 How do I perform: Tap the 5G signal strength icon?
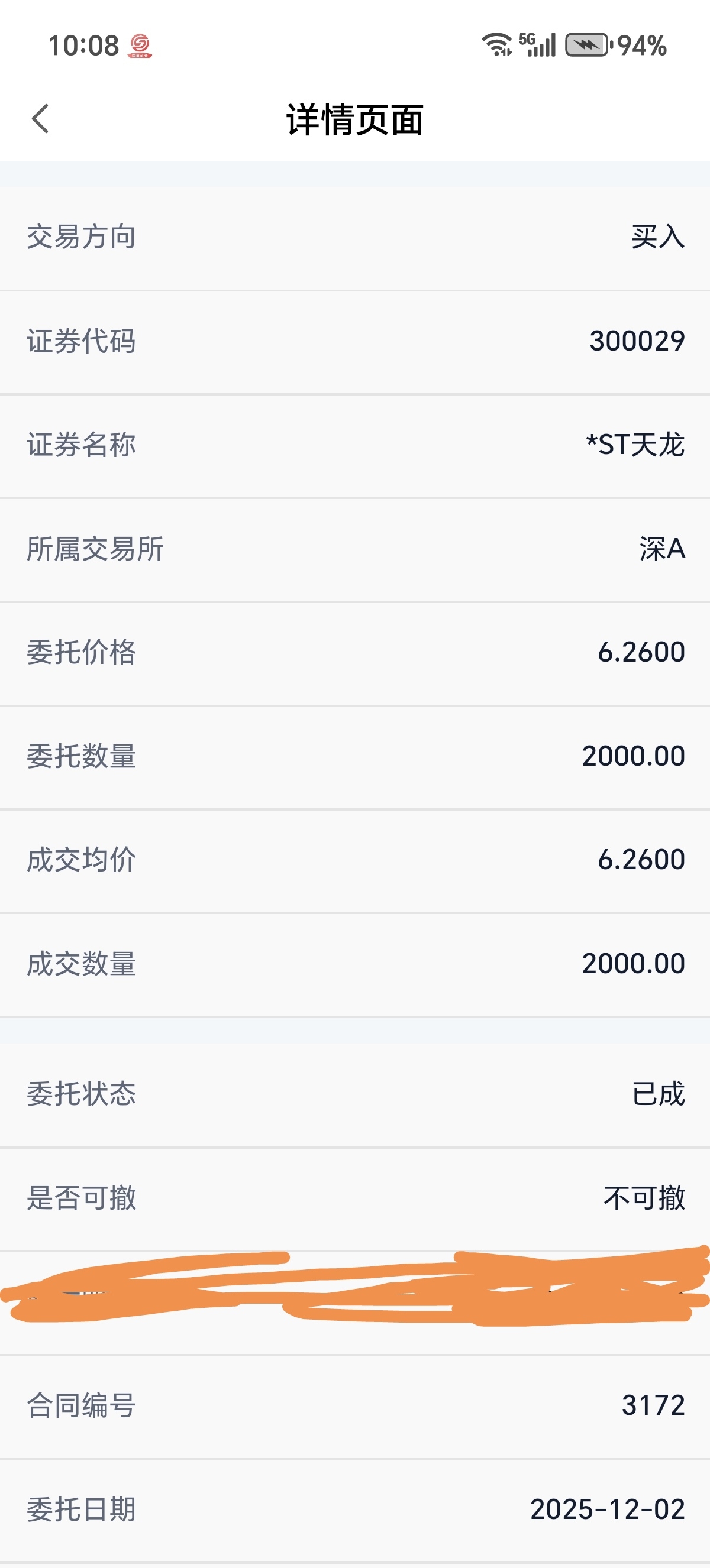coord(537,45)
